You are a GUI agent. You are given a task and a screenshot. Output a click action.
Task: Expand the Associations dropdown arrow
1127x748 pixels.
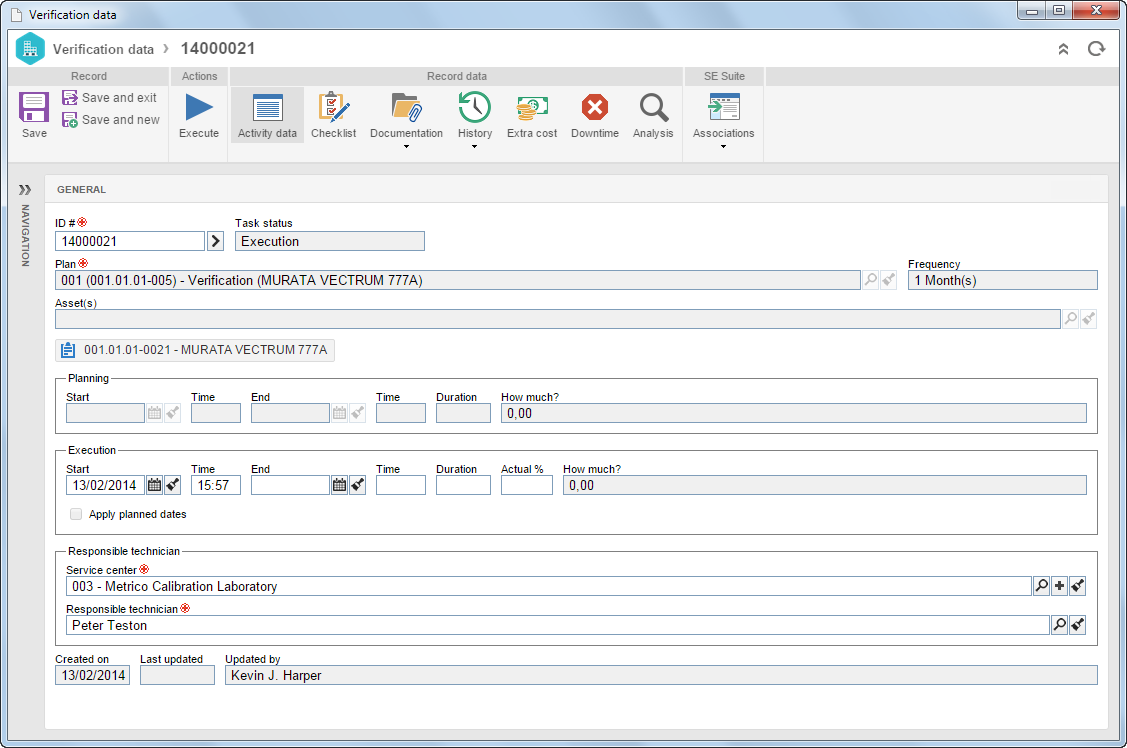724,147
